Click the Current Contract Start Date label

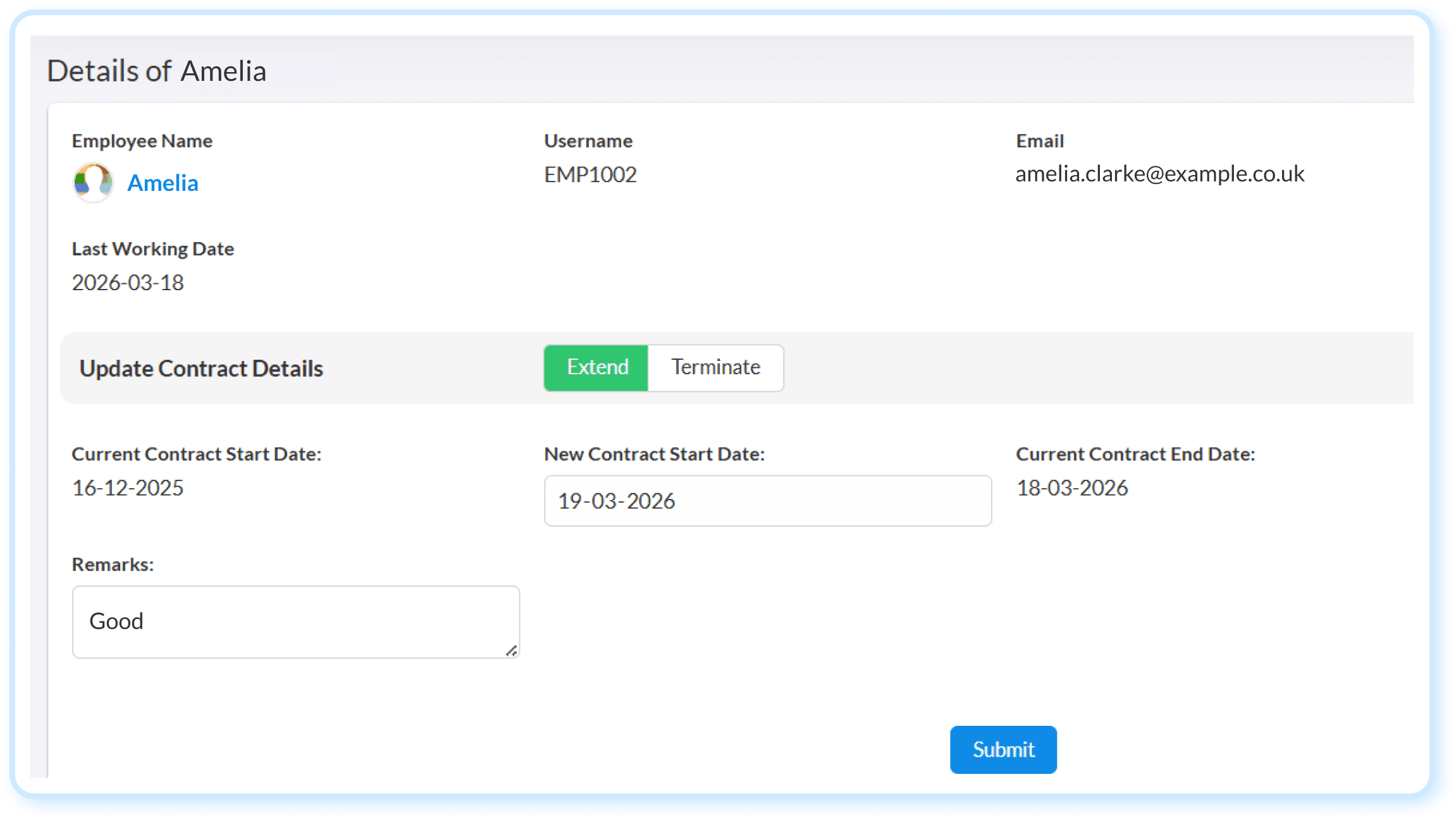(x=197, y=455)
